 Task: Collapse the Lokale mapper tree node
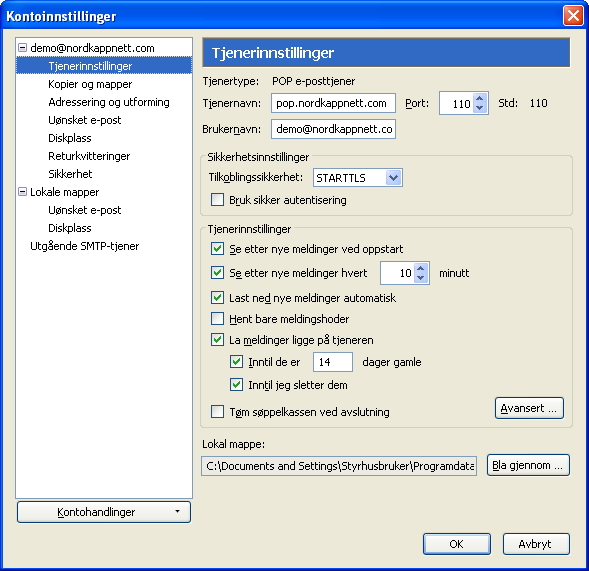pyautogui.click(x=23, y=192)
